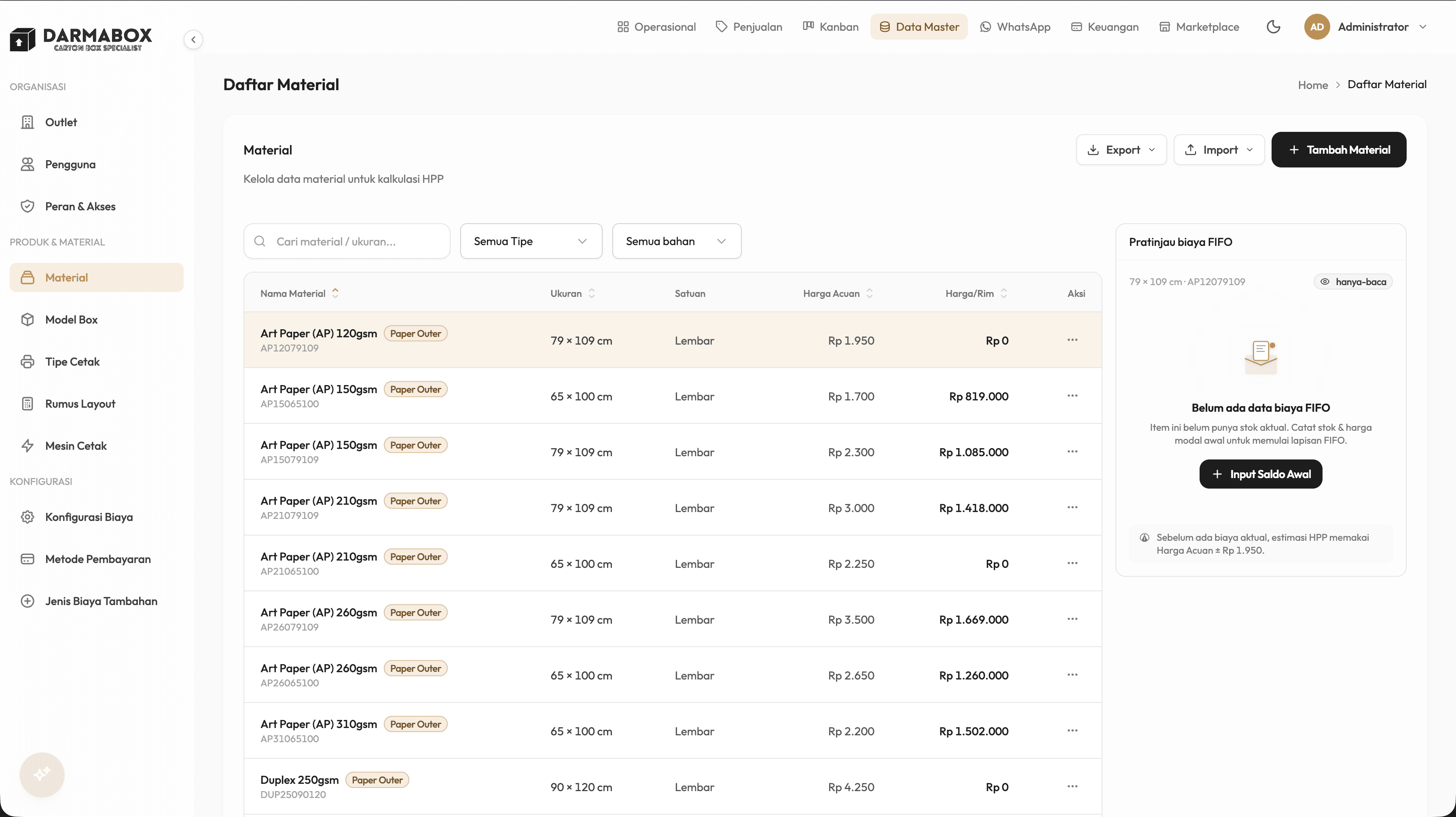
Task: Open the Data Master menu
Action: click(x=919, y=27)
